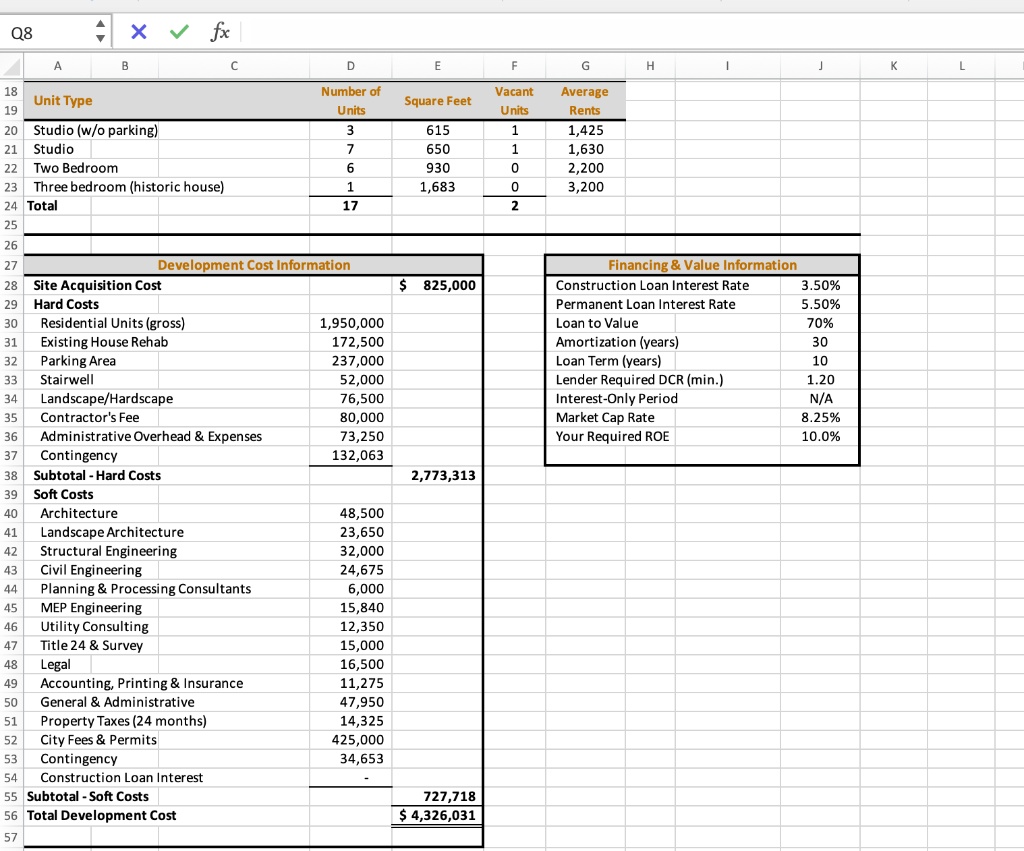The width and height of the screenshot is (1024, 851).
Task: Select the City Fees & Permits 425,000 cell
Action: pyautogui.click(x=351, y=740)
